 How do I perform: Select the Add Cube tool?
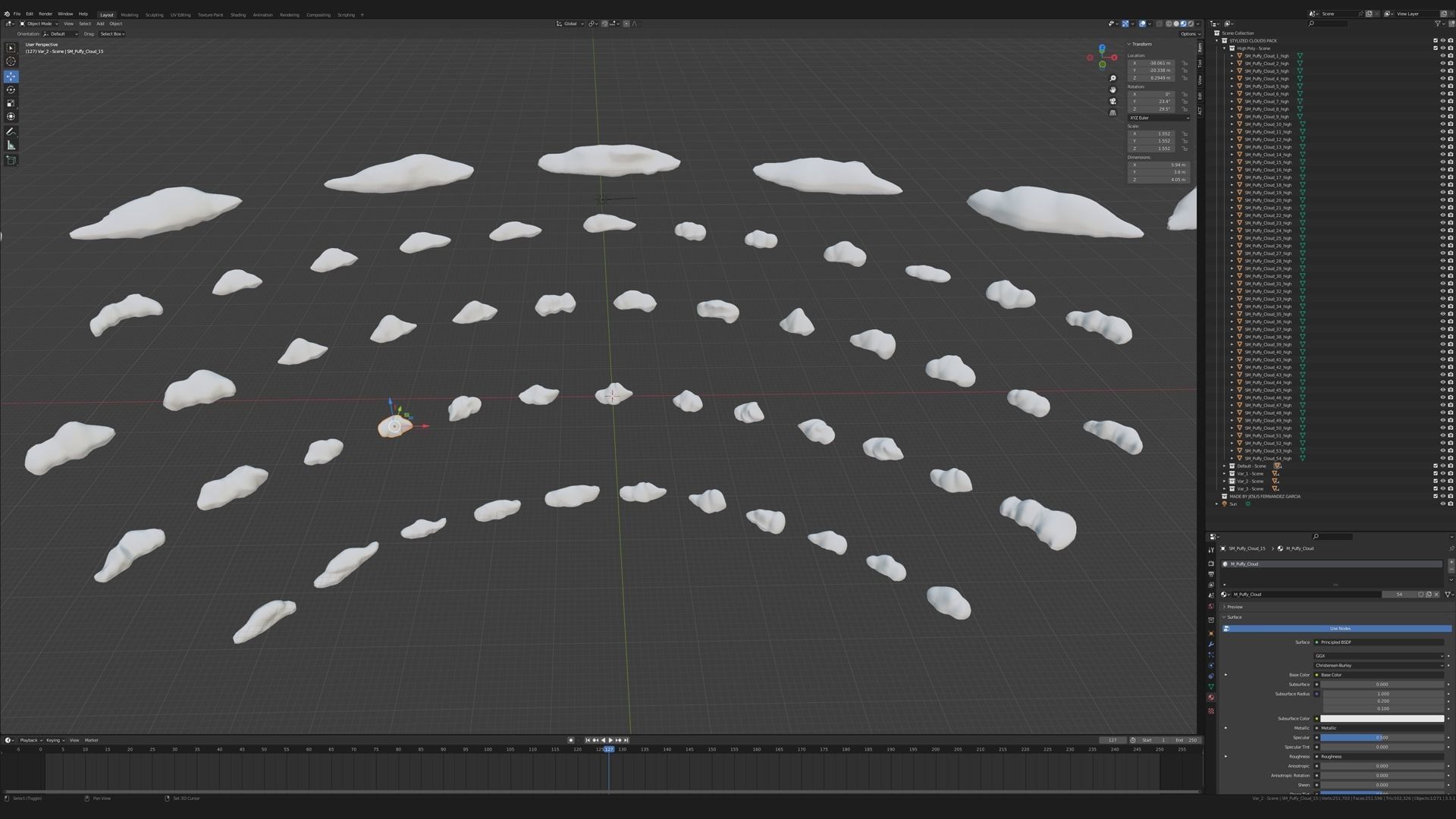coord(11,160)
